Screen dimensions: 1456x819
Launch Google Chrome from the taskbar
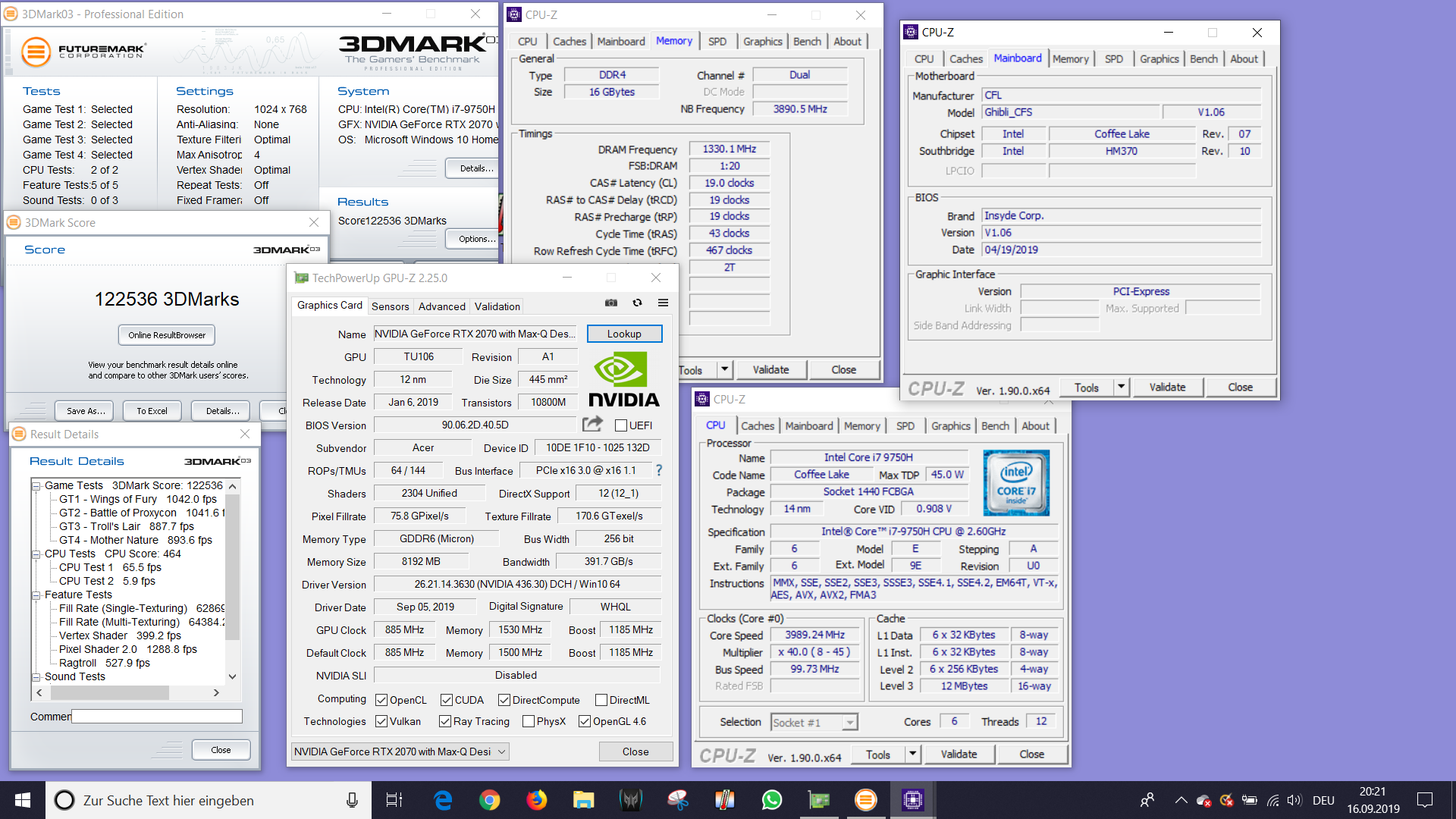490,800
